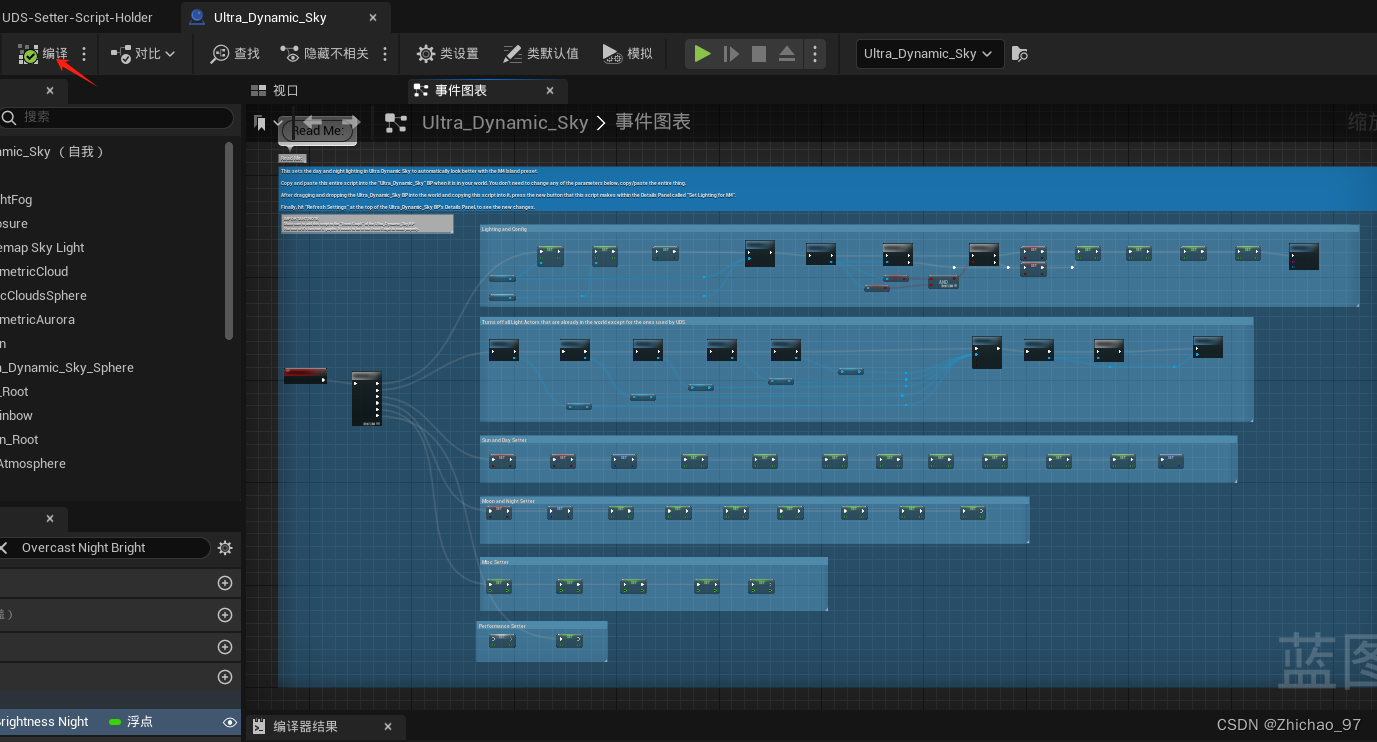This screenshot has height=742, width=1377.
Task: Open the 对比 diff dropdown
Action: coord(143,54)
